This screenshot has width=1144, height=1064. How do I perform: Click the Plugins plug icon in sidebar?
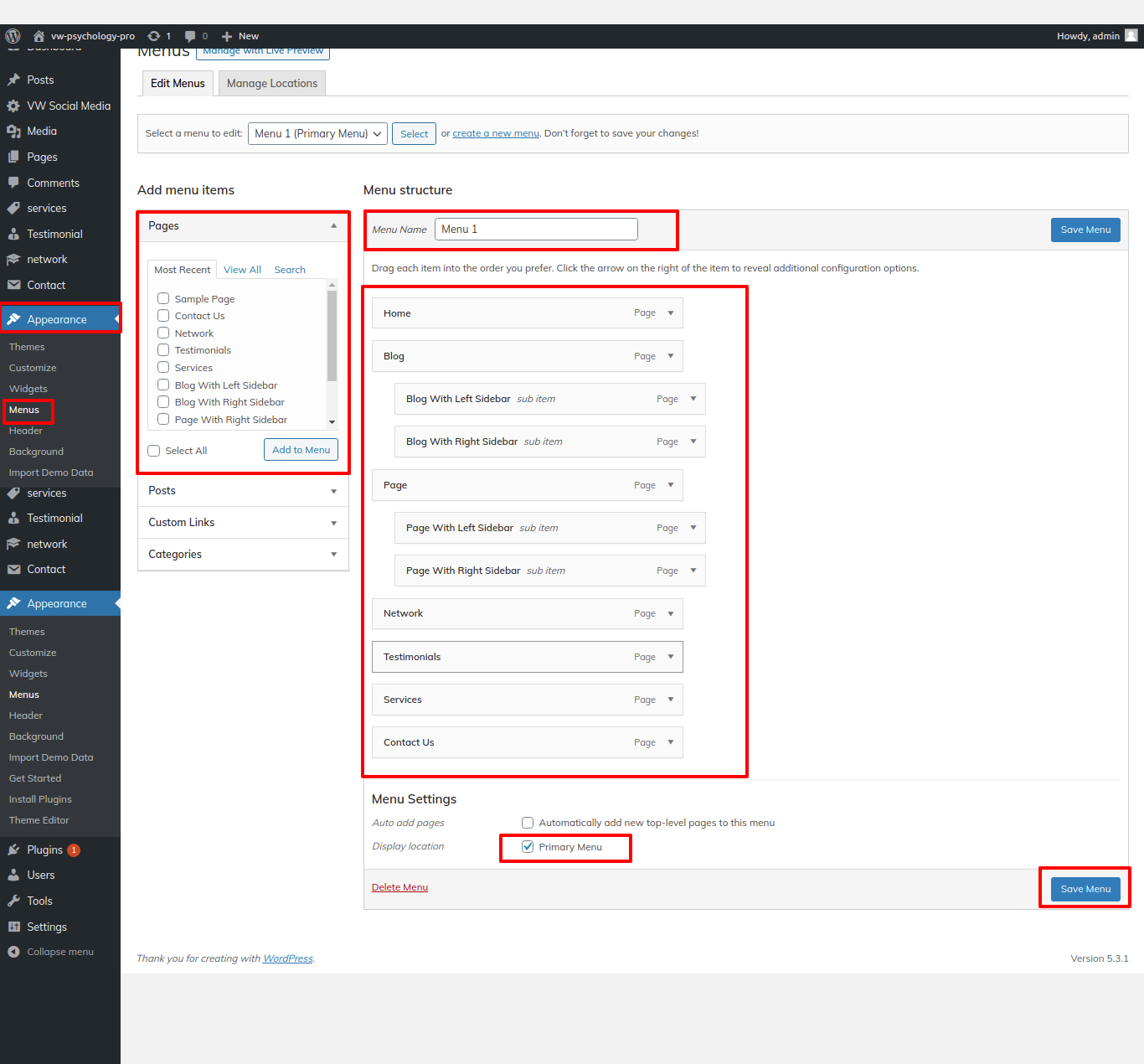13,850
